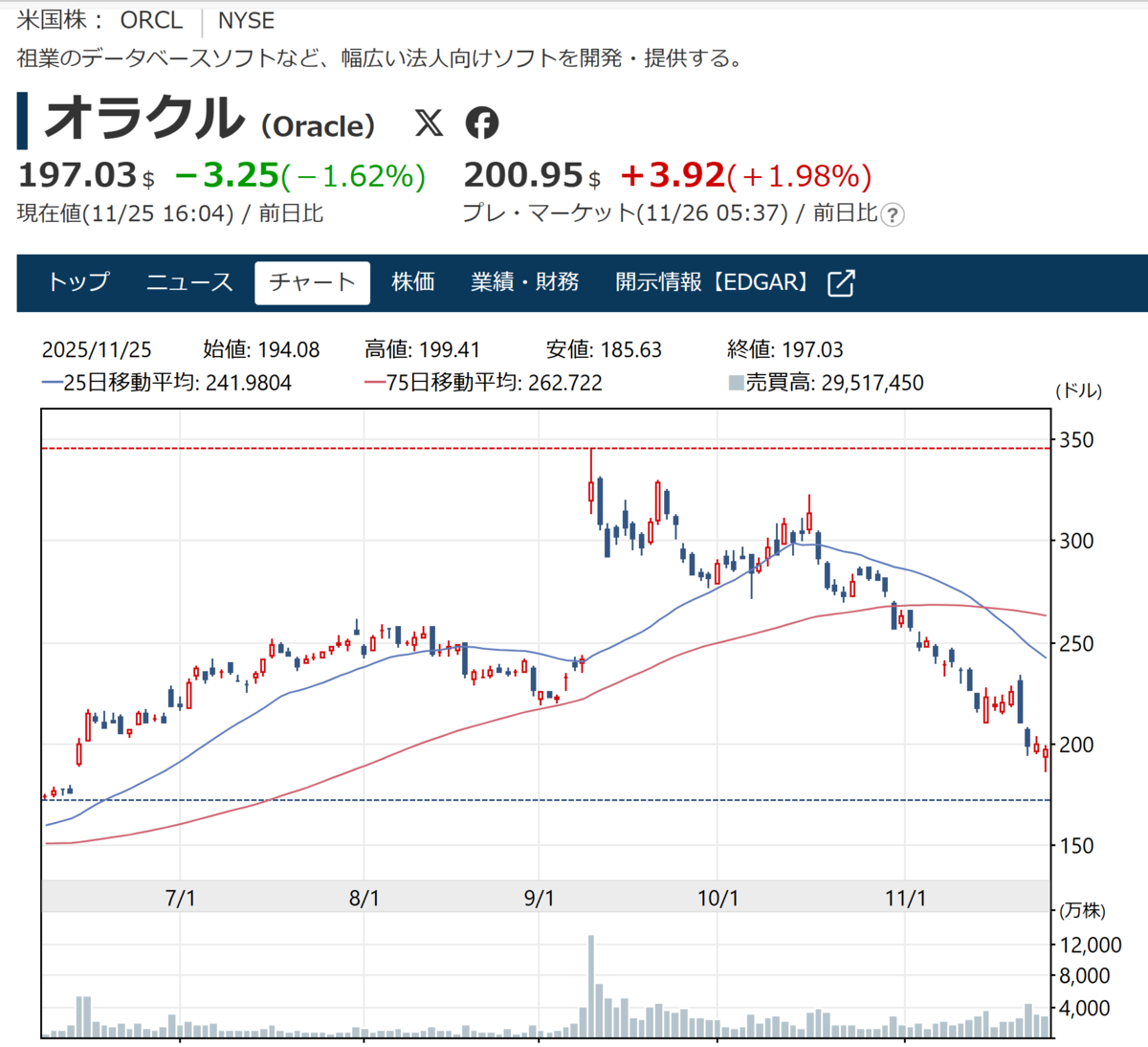The image size is (1148, 1047).
Task: Click the 安値: 185.63 value
Action: 604,349
